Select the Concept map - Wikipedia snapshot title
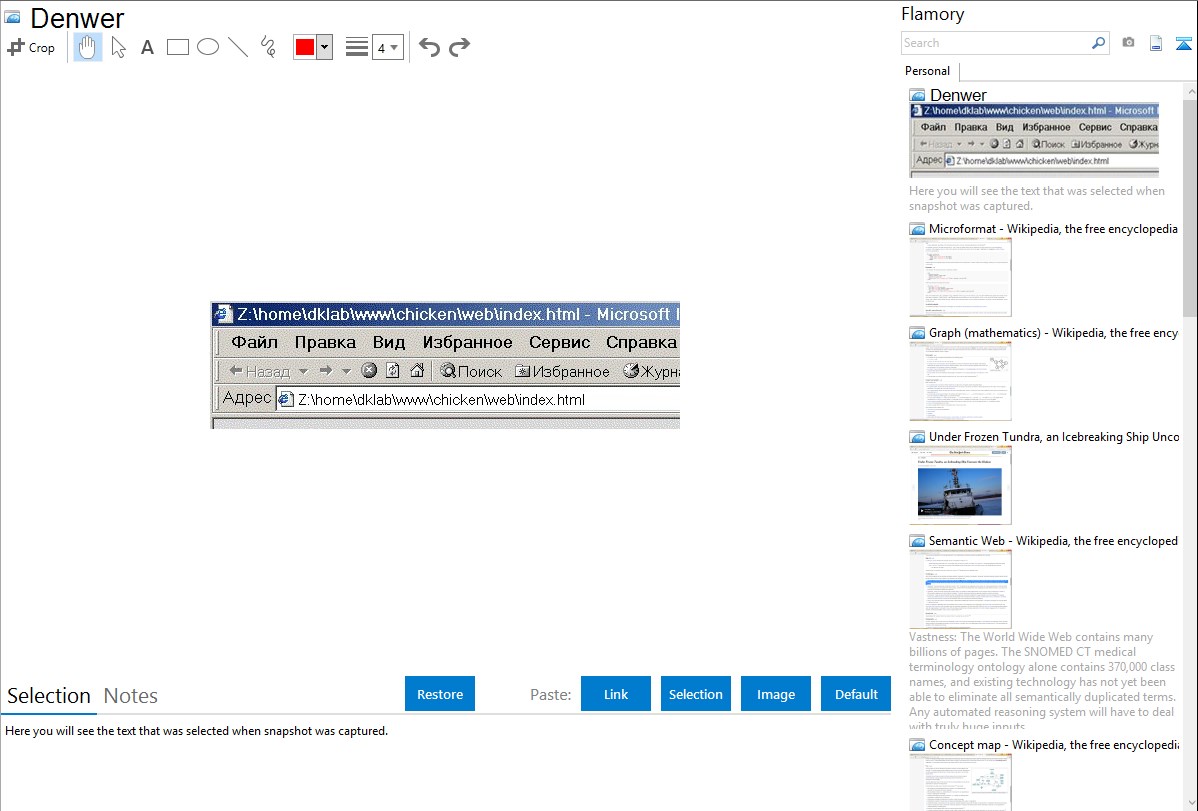Viewport: 1198px width, 811px height. [1053, 744]
